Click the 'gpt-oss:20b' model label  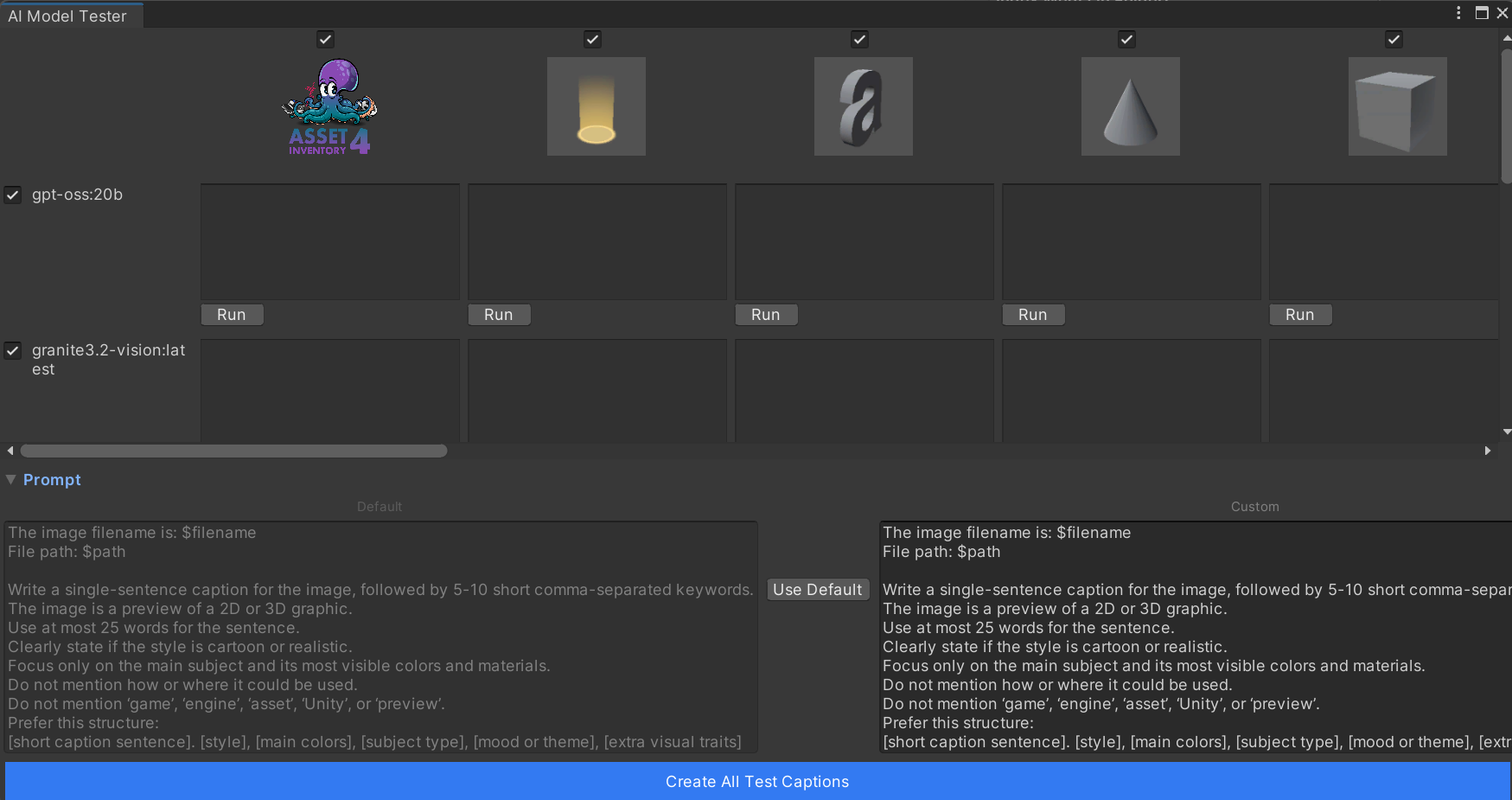(77, 195)
